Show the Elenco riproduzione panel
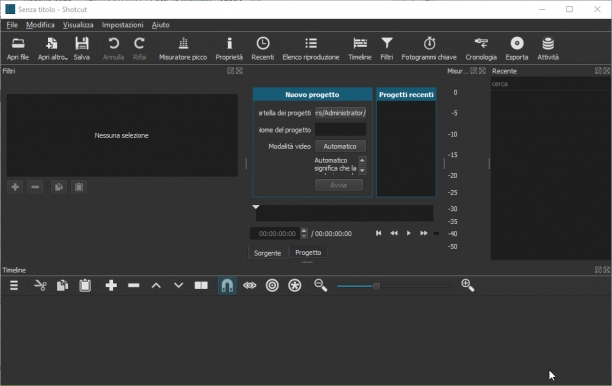Image resolution: width=612 pixels, height=386 pixels. 311,48
